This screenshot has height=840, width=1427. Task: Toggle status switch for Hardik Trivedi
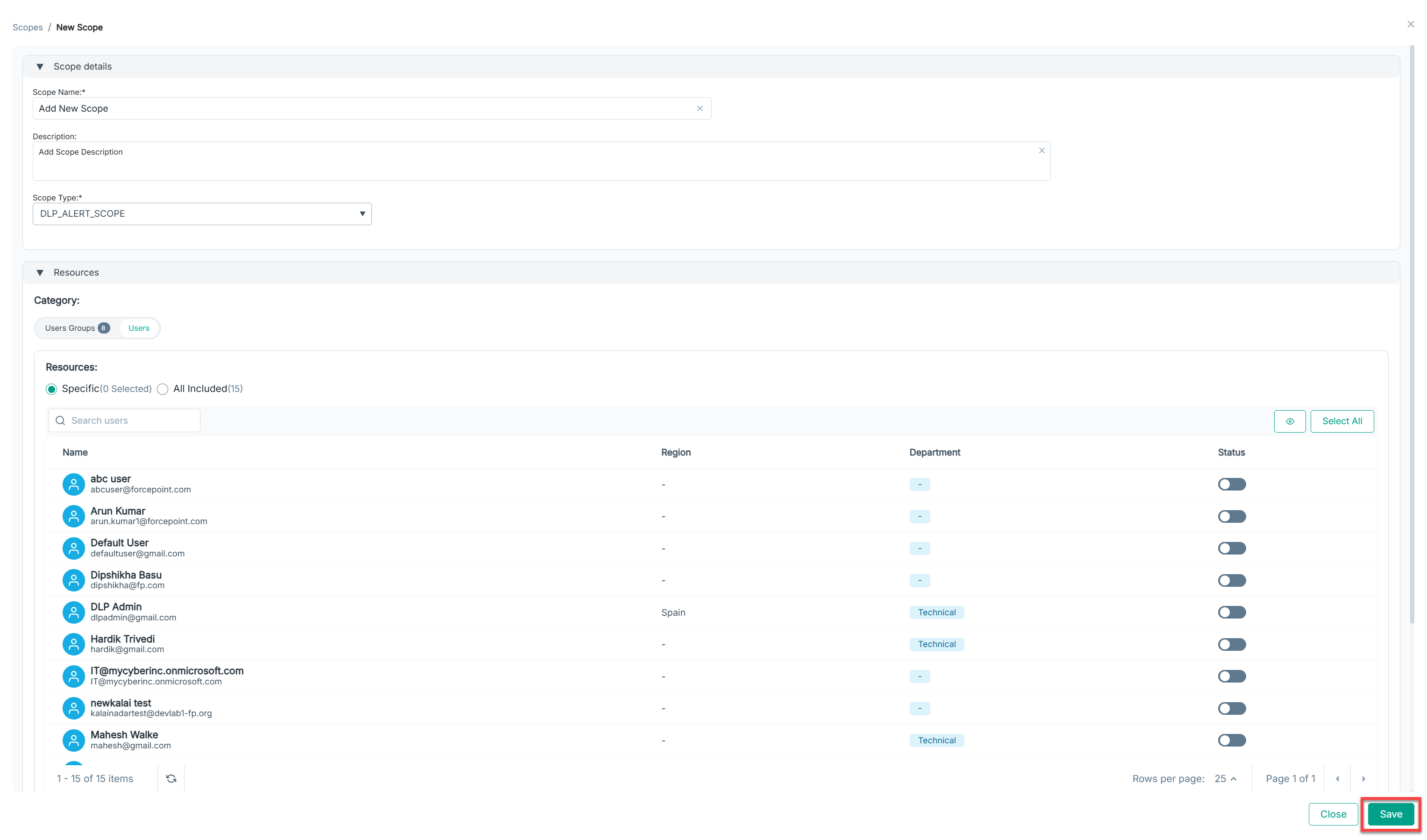click(x=1231, y=644)
